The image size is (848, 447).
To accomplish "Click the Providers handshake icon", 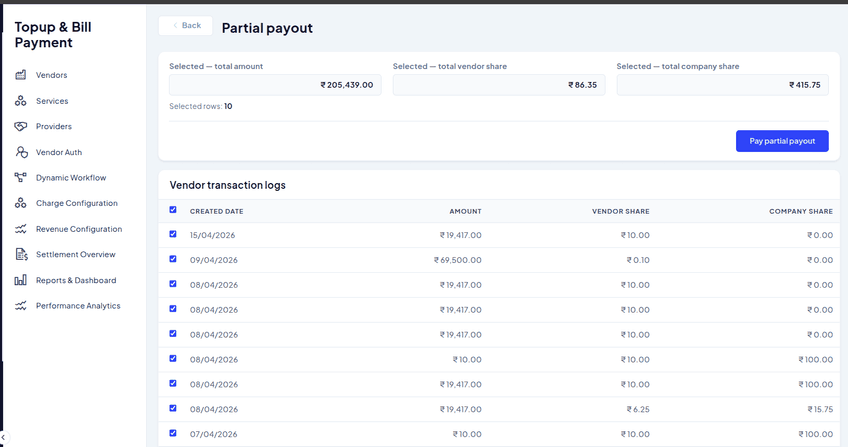I will point(21,126).
